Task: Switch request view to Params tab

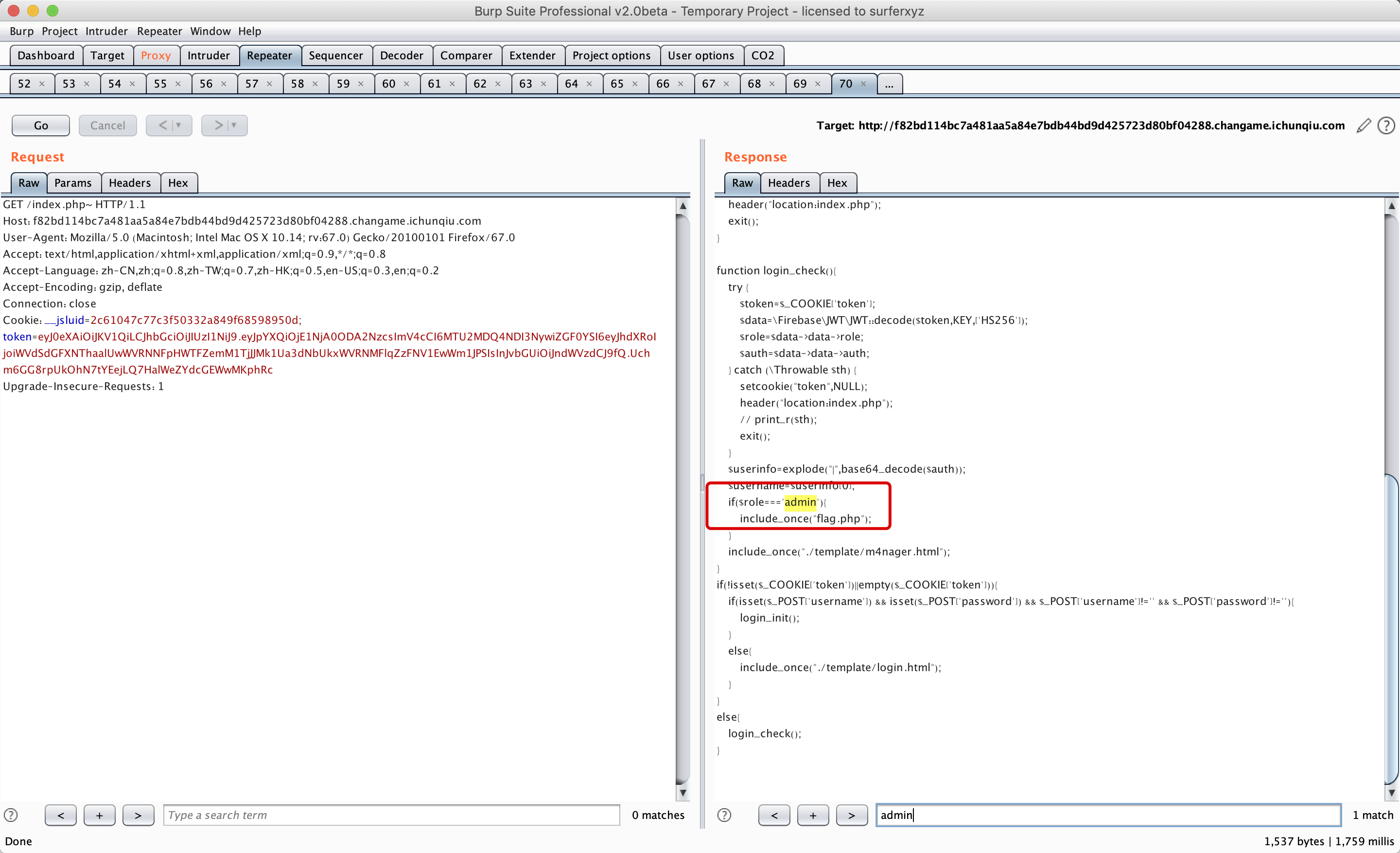Action: (x=73, y=183)
